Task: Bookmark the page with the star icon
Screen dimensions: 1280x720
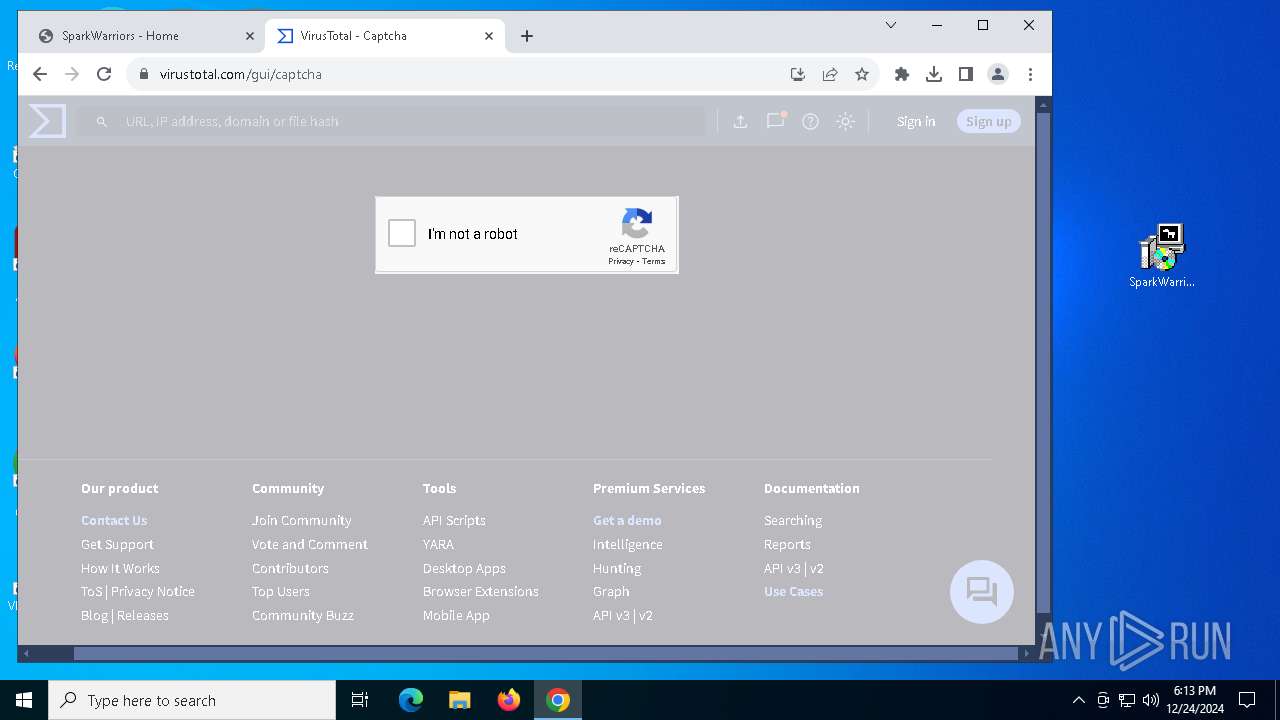Action: (861, 74)
